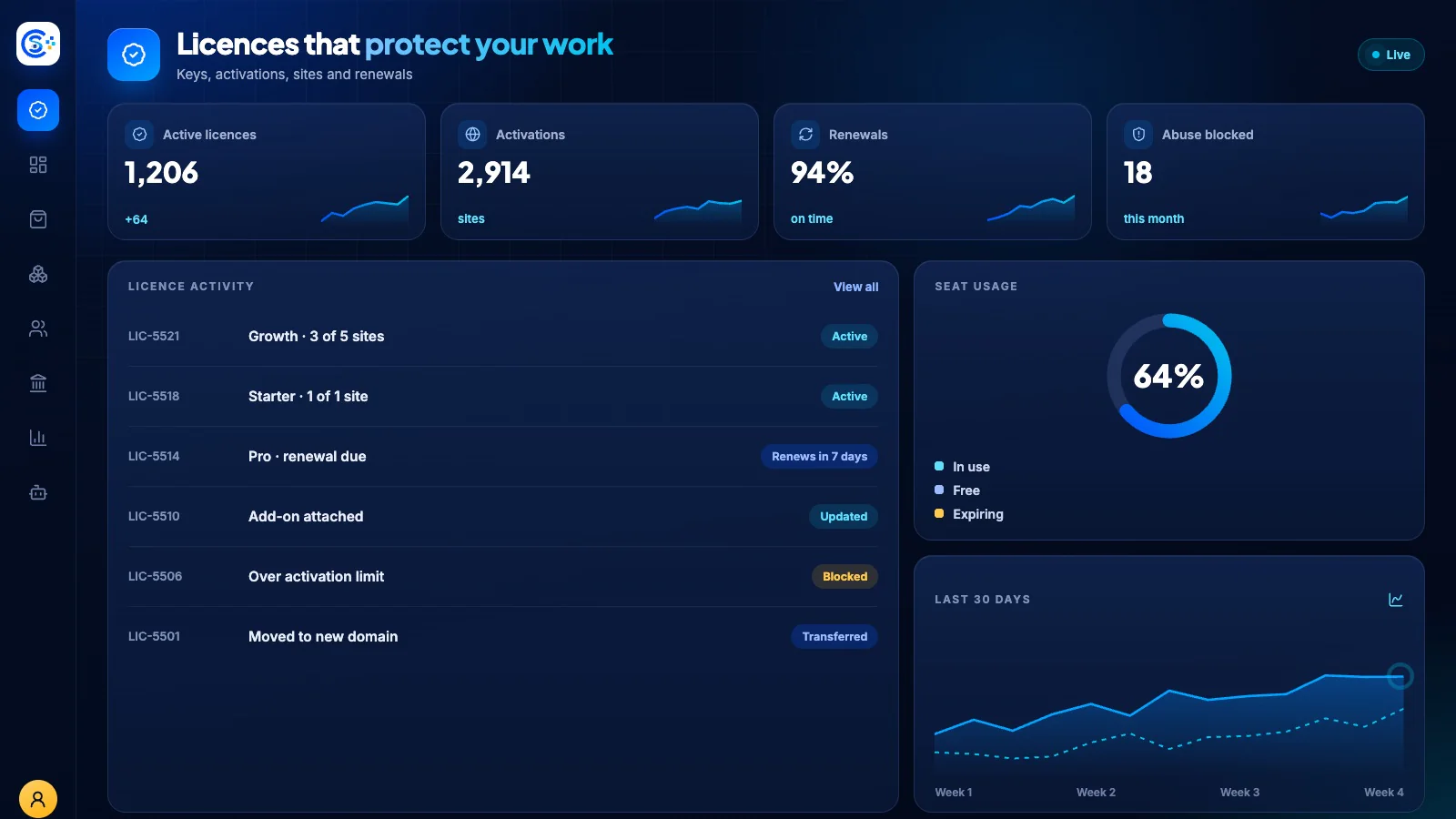Click the Week 2 axis label
This screenshot has width=1456, height=819.
click(x=1096, y=793)
